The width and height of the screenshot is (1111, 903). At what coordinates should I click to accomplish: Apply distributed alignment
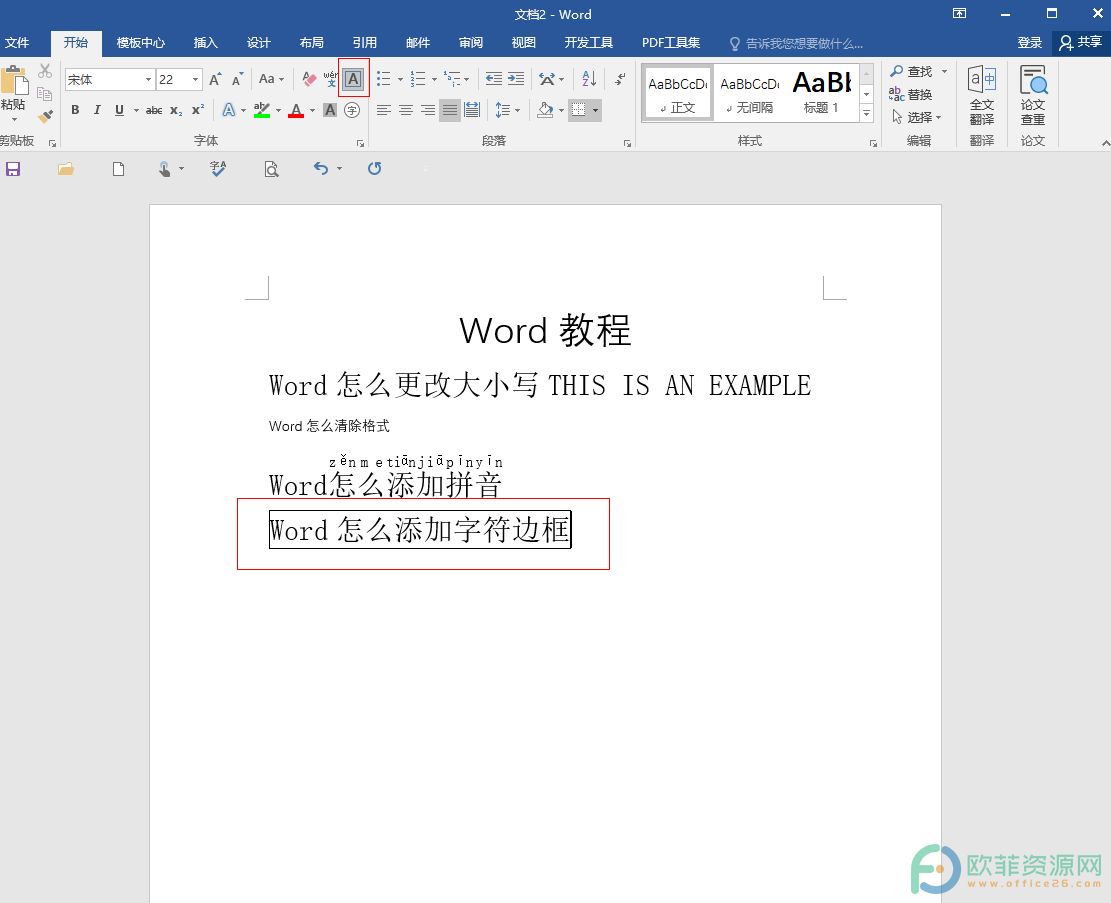[x=472, y=110]
